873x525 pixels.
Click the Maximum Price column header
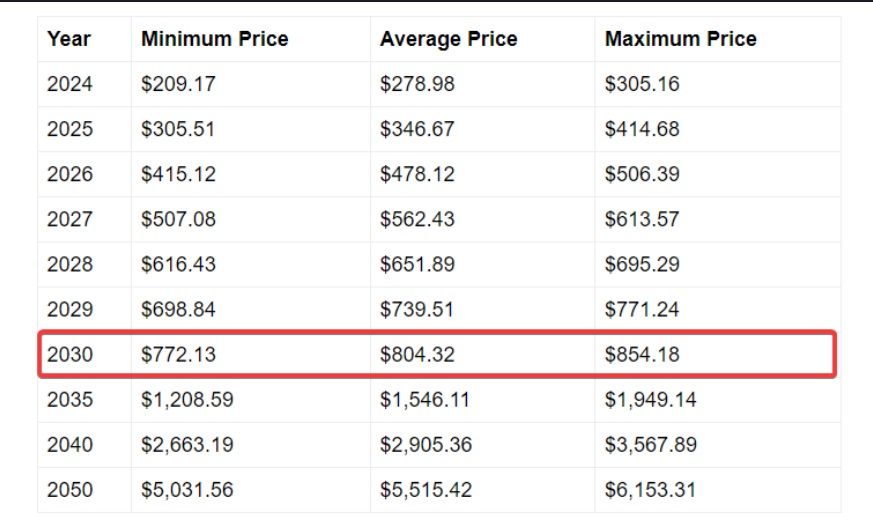681,39
